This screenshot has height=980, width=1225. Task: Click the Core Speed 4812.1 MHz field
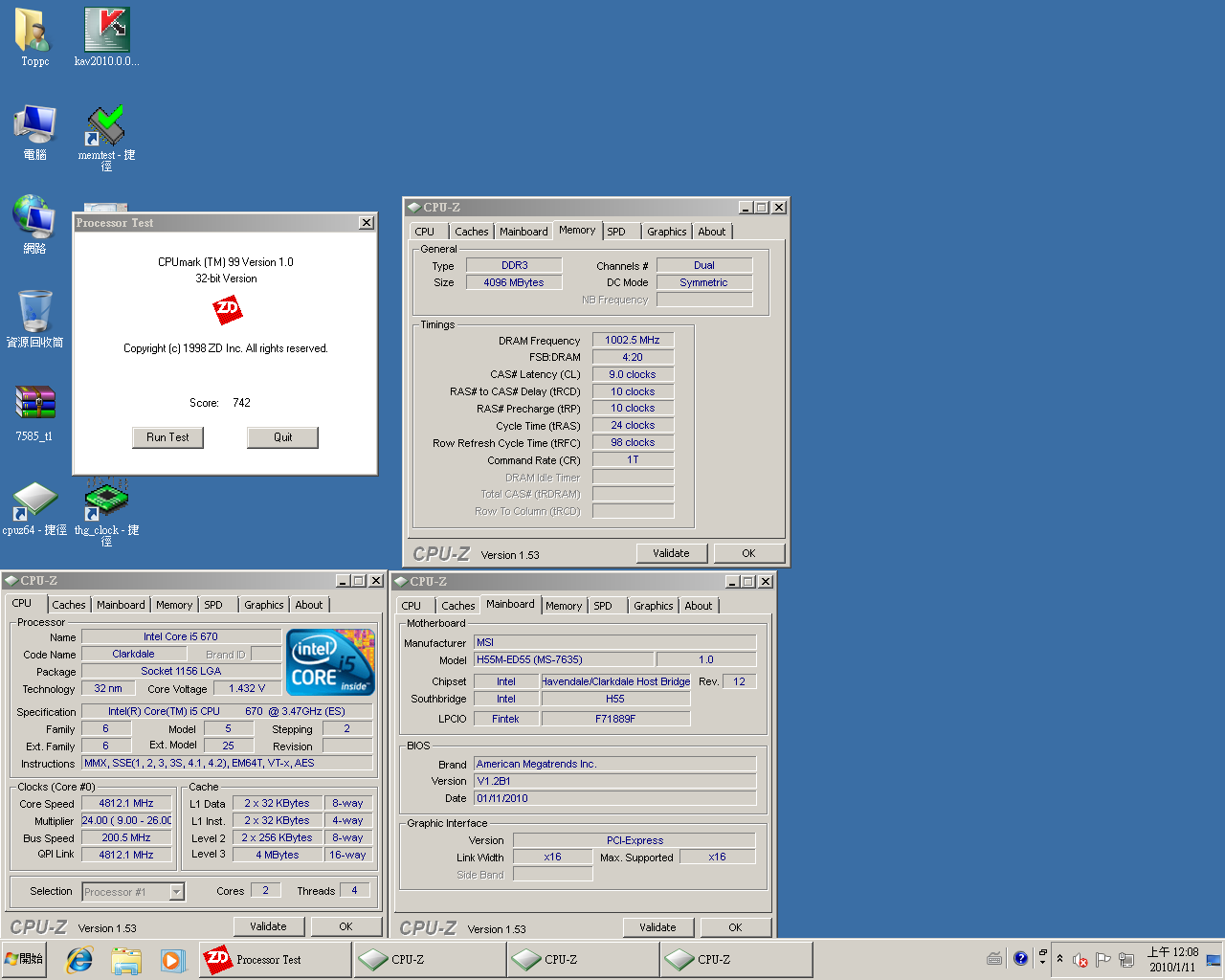126,804
